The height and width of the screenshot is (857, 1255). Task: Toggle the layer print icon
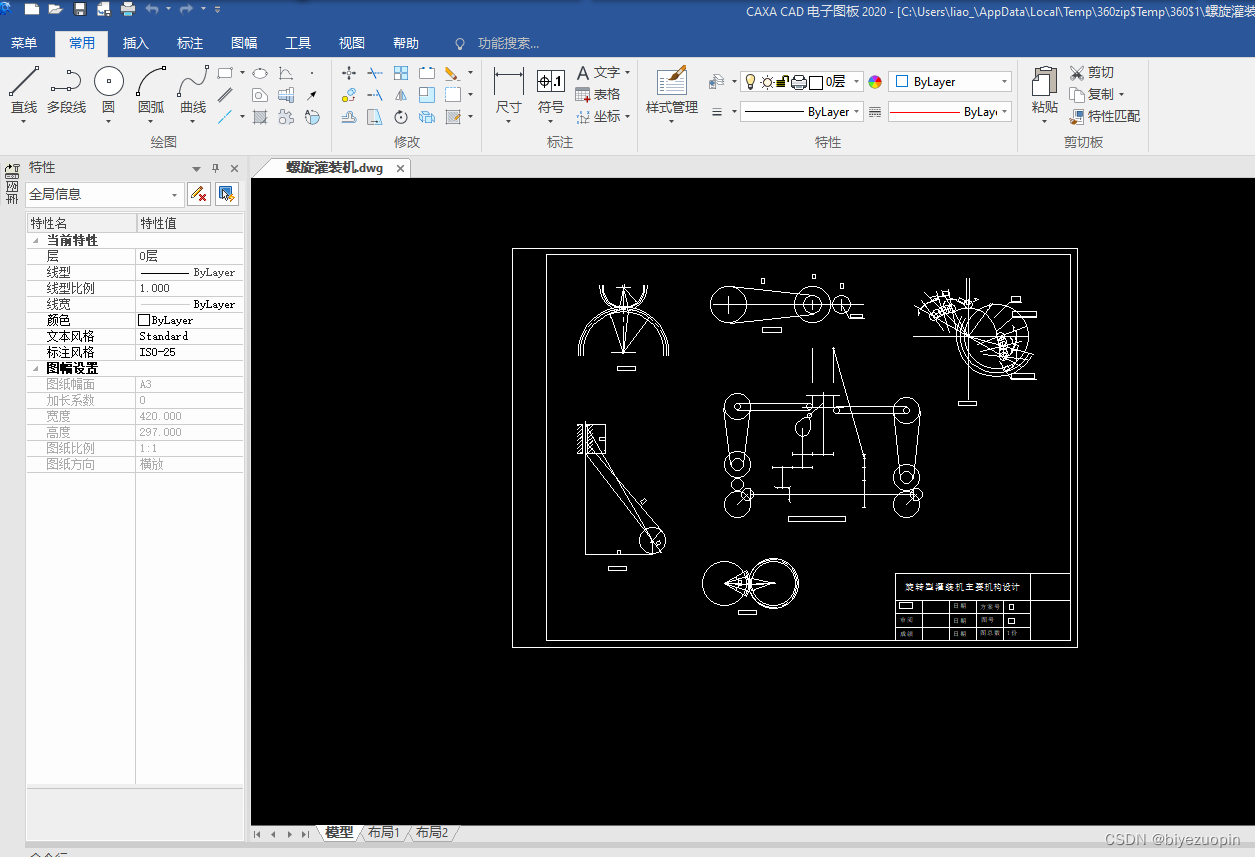click(799, 82)
